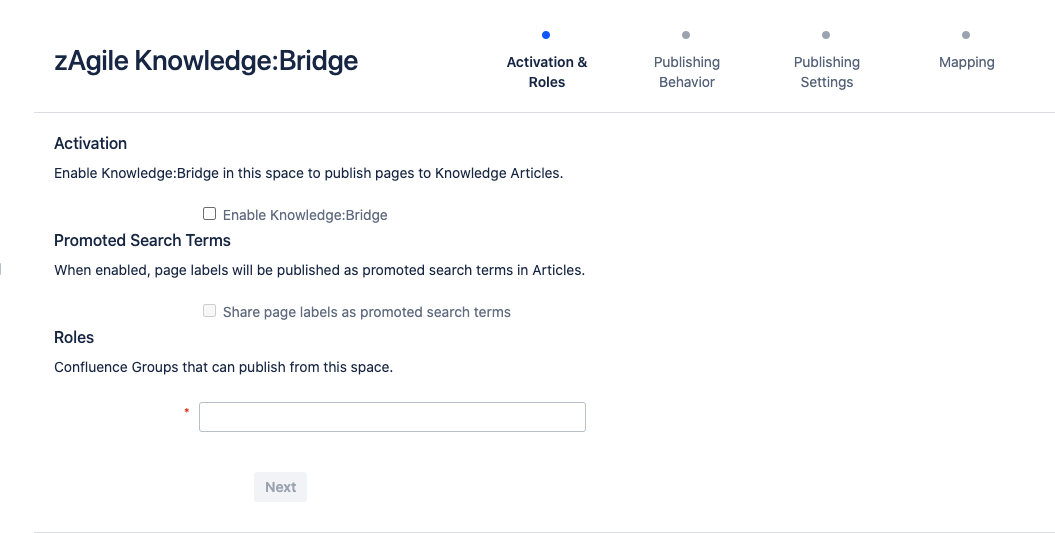Click the blue dot above Activation & Roles
Viewport: 1055px width, 533px height.
tap(546, 35)
